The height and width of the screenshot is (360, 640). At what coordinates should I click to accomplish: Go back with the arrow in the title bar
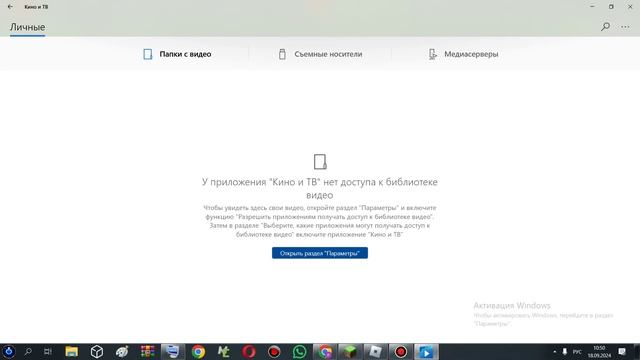coord(10,7)
